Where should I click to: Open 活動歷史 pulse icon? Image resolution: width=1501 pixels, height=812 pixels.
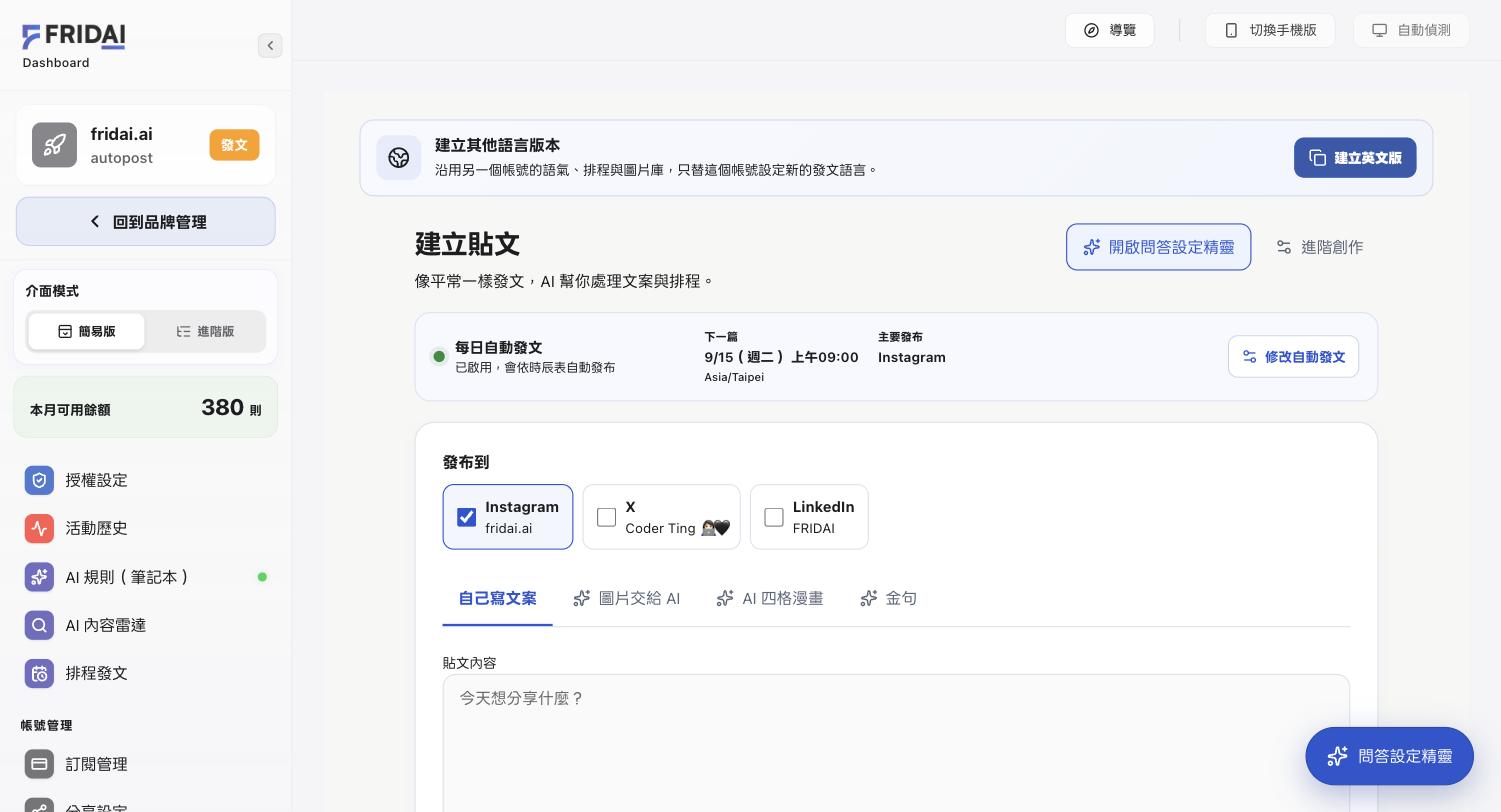[x=39, y=528]
